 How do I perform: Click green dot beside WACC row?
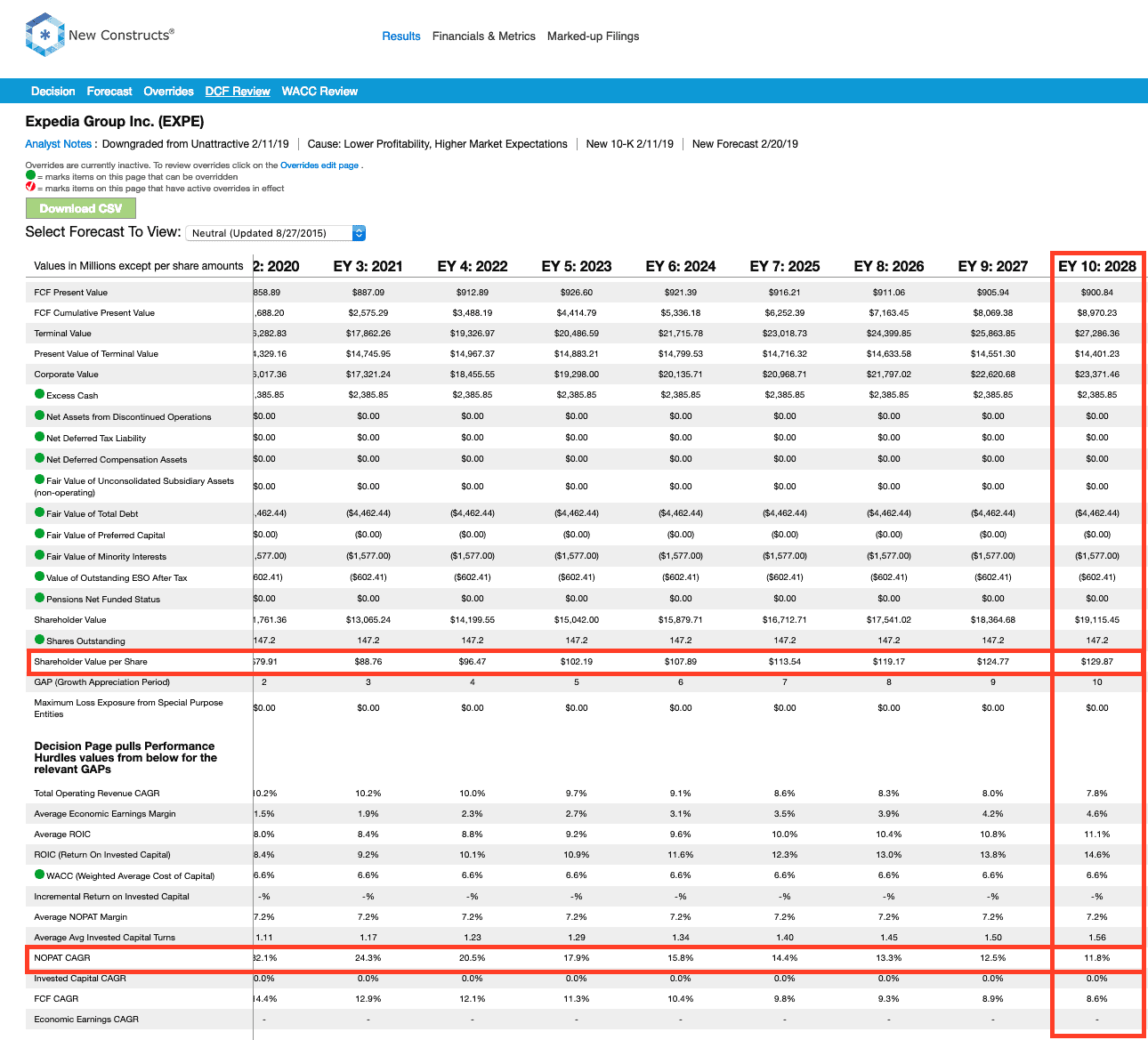coord(39,875)
